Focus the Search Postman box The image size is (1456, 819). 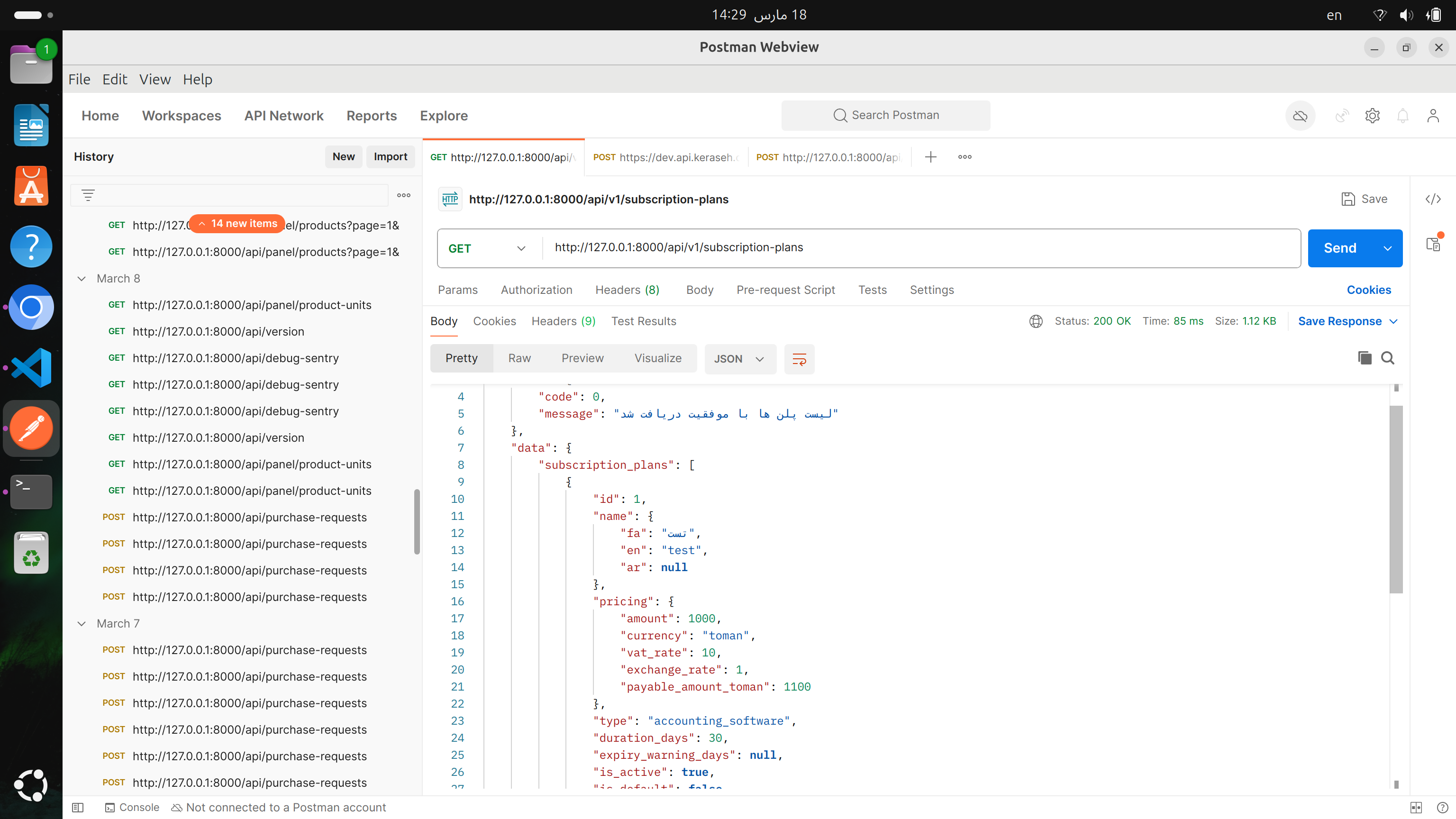pyautogui.click(x=886, y=115)
